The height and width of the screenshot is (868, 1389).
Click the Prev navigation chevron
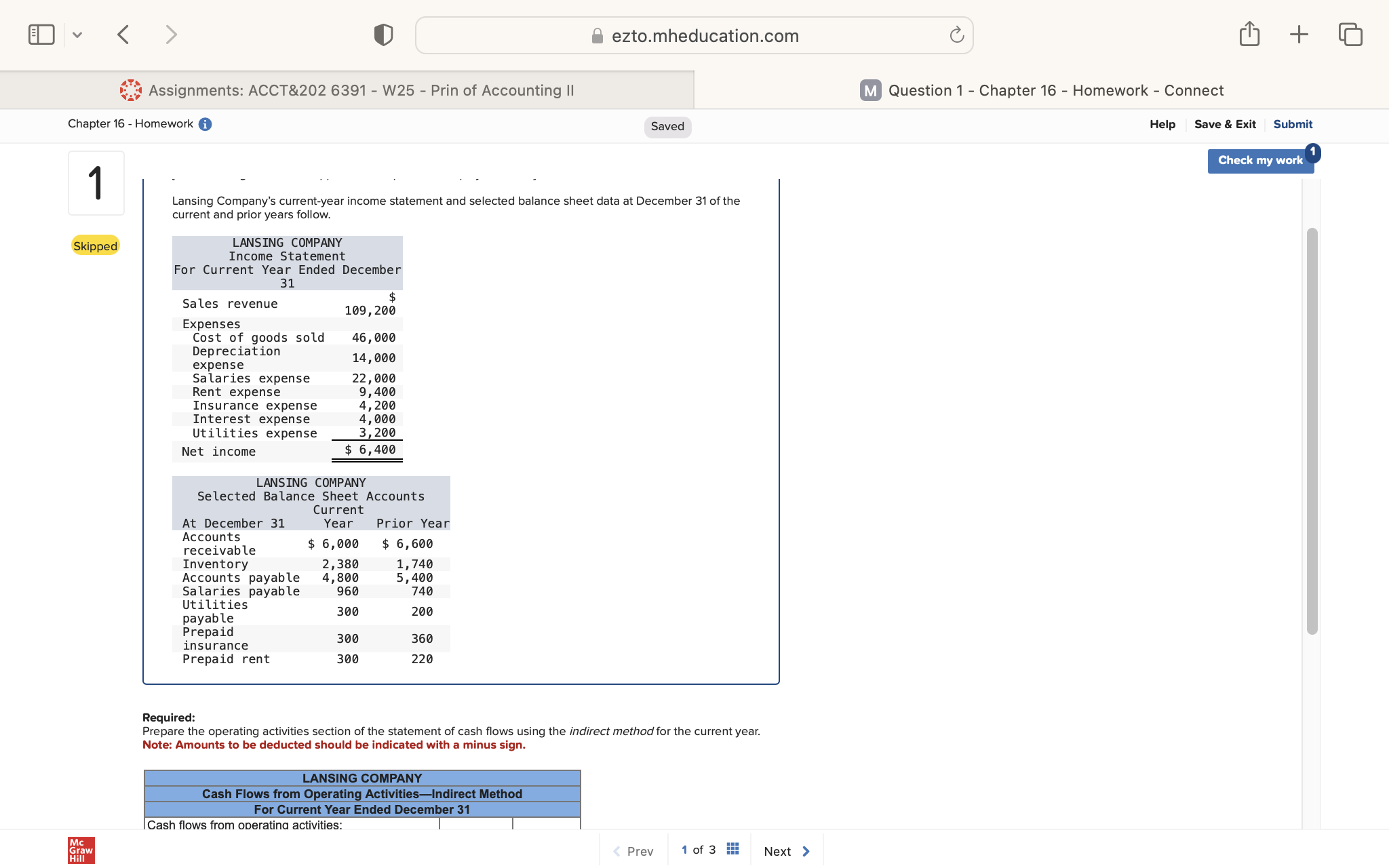(616, 850)
